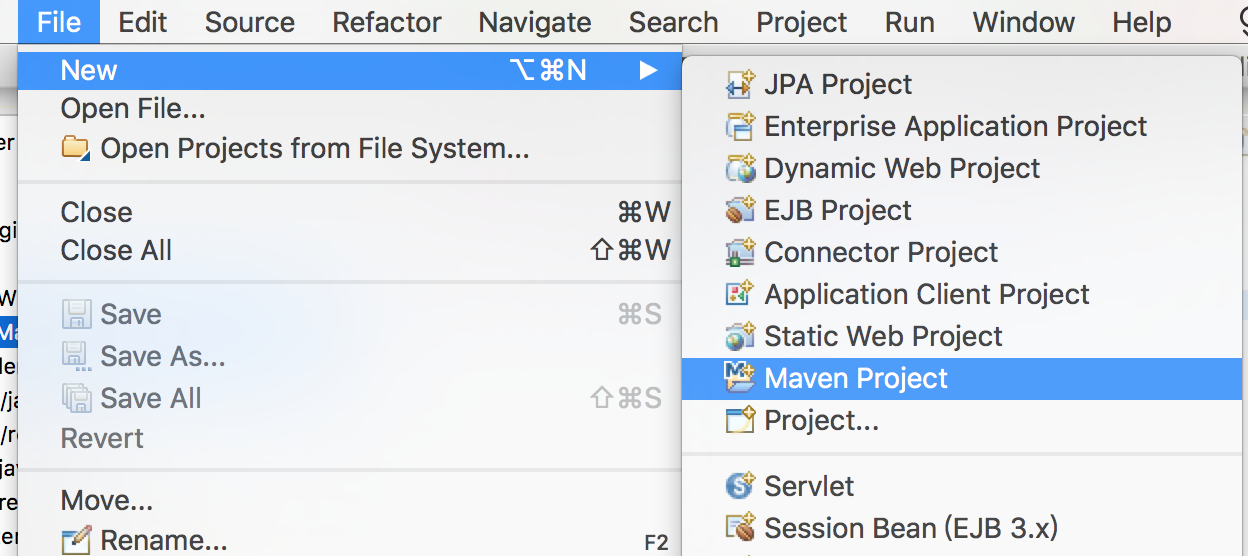Click the Connector Project icon
The image size is (1248, 556).
[739, 253]
